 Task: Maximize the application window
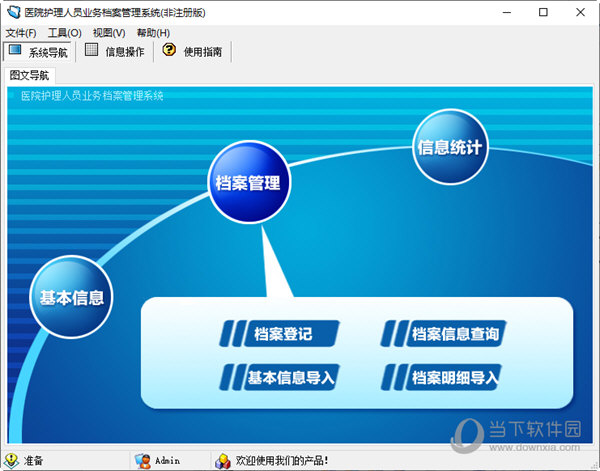543,12
